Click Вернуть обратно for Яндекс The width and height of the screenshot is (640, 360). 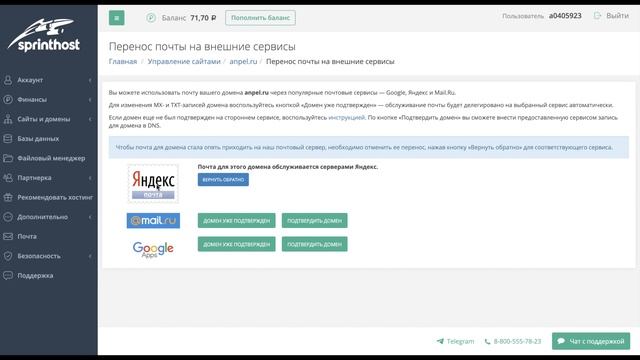(x=223, y=180)
